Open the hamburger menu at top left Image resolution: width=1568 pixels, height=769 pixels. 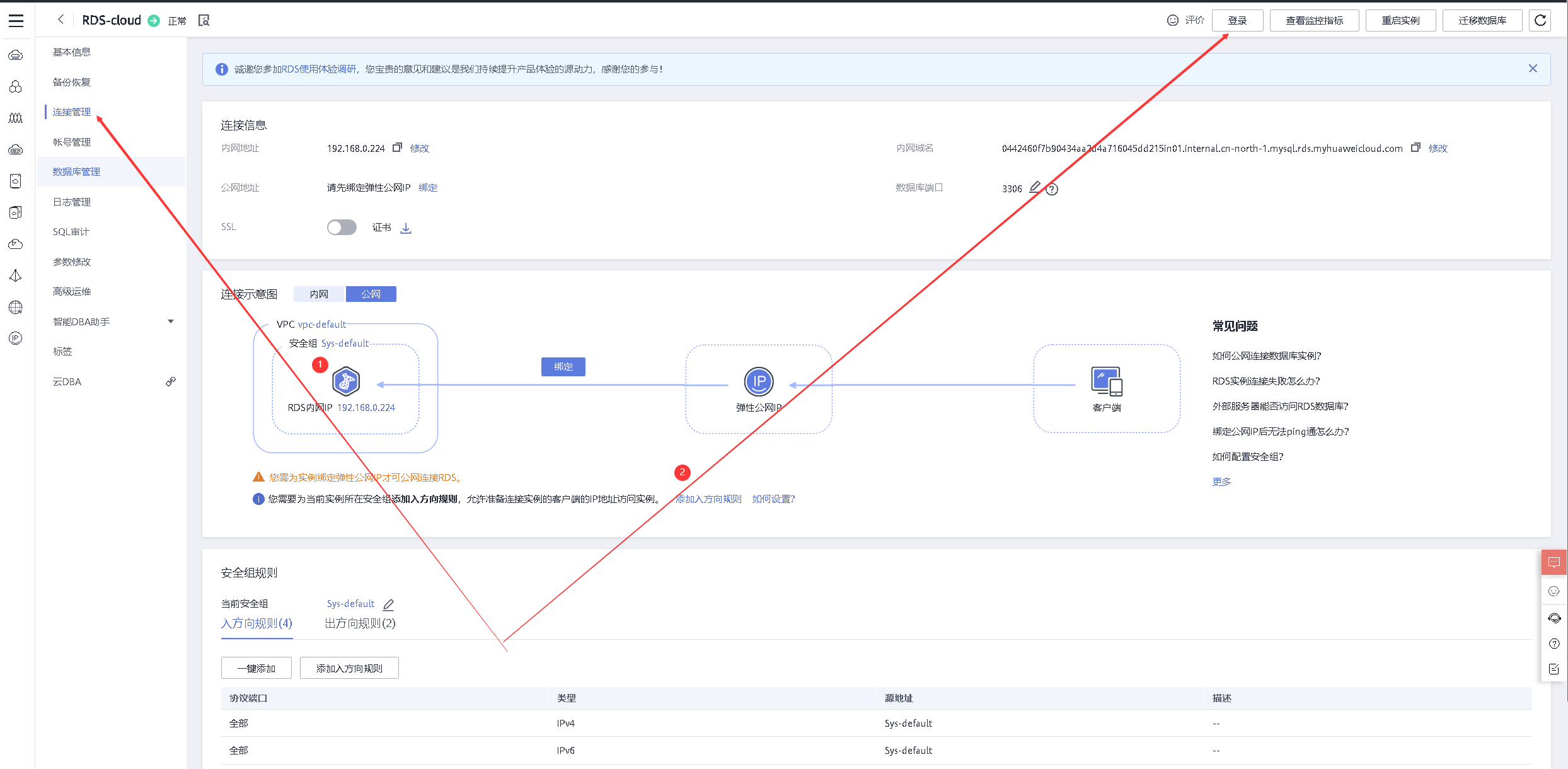click(16, 21)
